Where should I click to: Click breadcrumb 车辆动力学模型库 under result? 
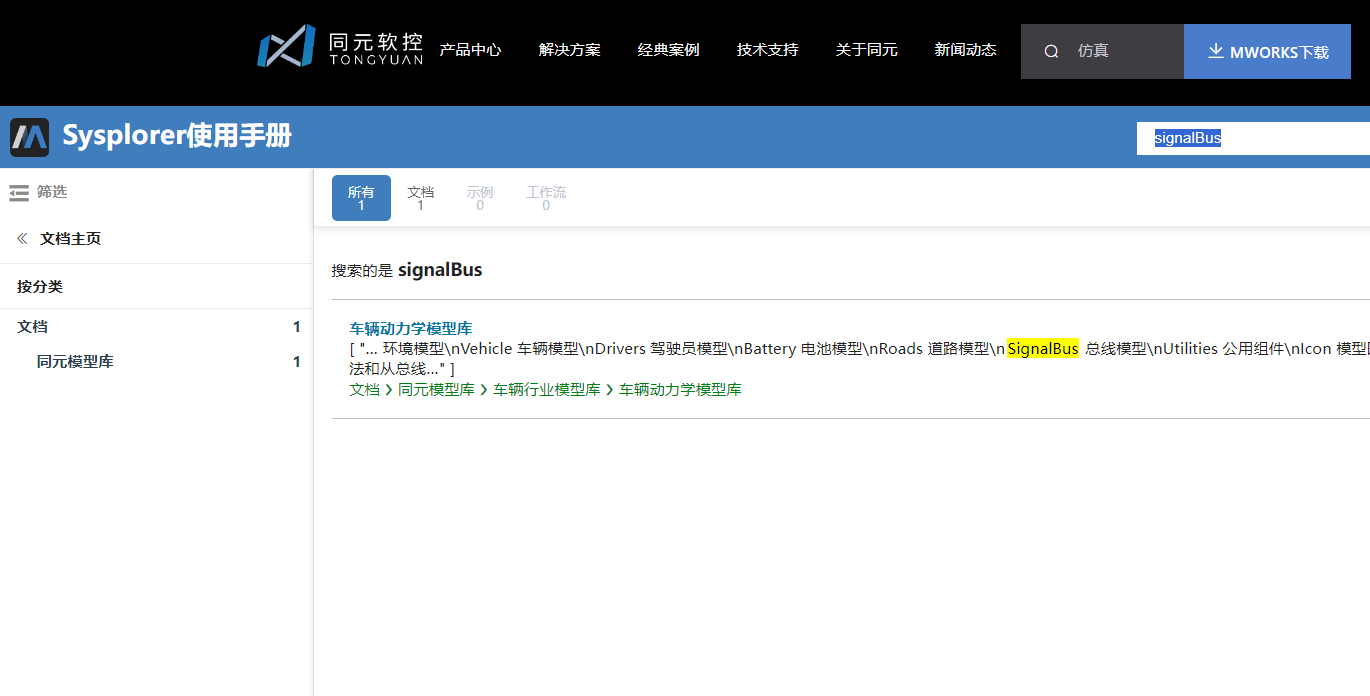click(x=680, y=389)
